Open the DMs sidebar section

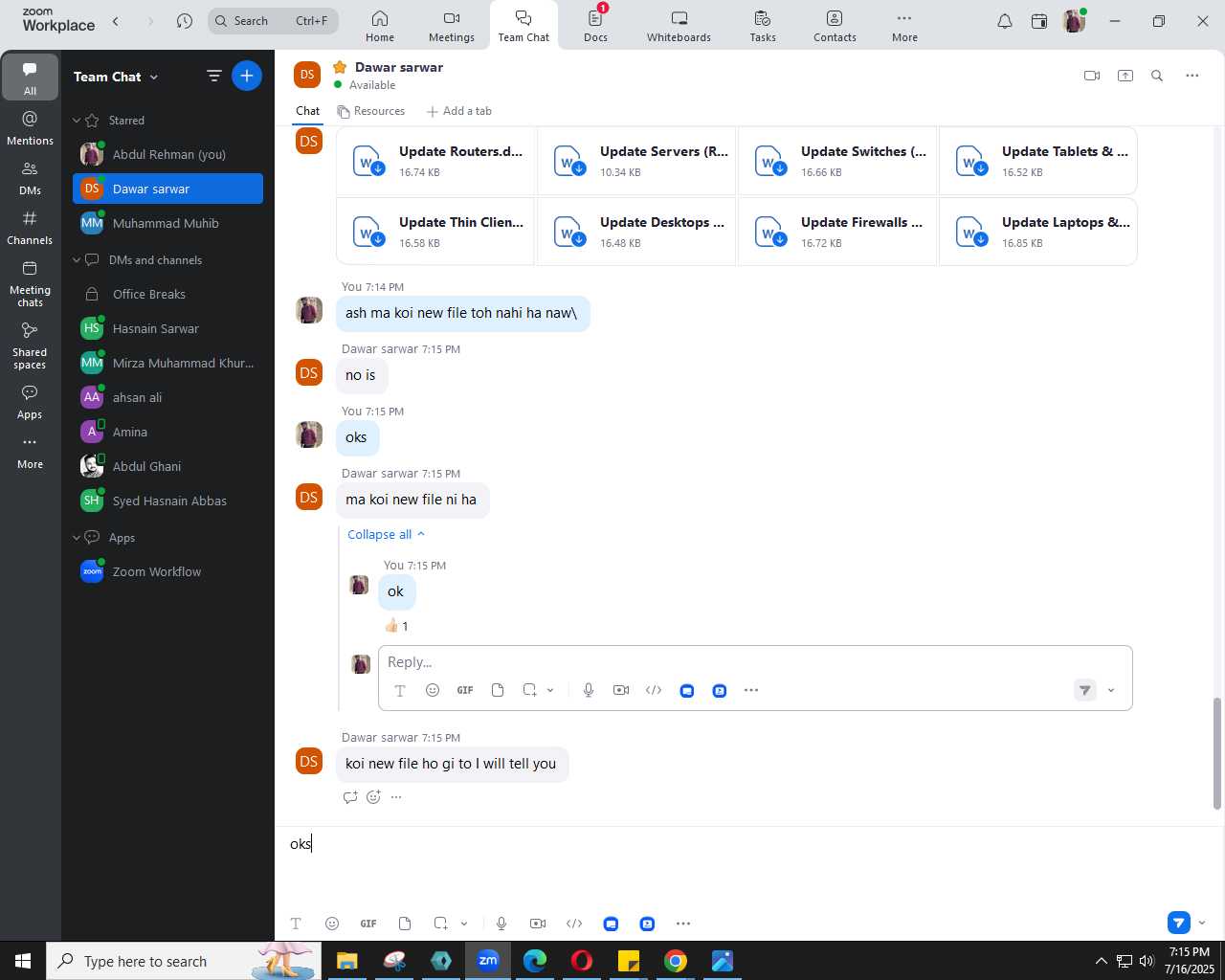tap(30, 178)
